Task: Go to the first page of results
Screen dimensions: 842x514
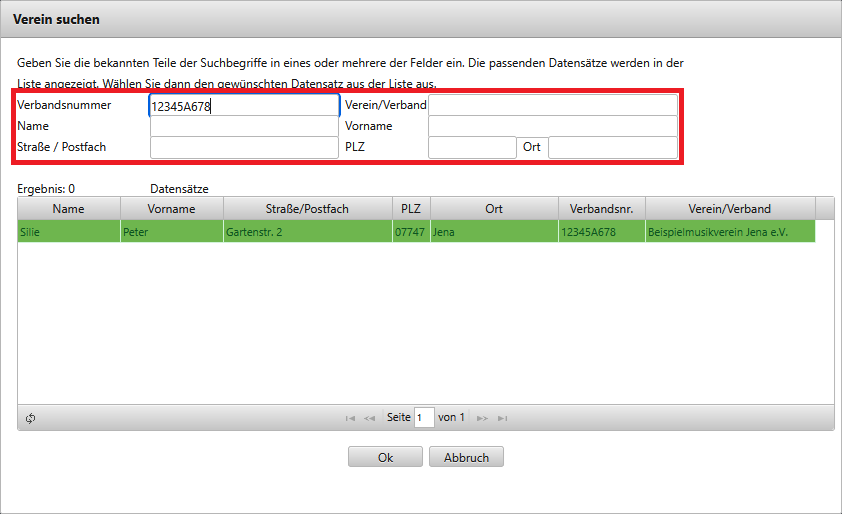Action: pos(350,418)
